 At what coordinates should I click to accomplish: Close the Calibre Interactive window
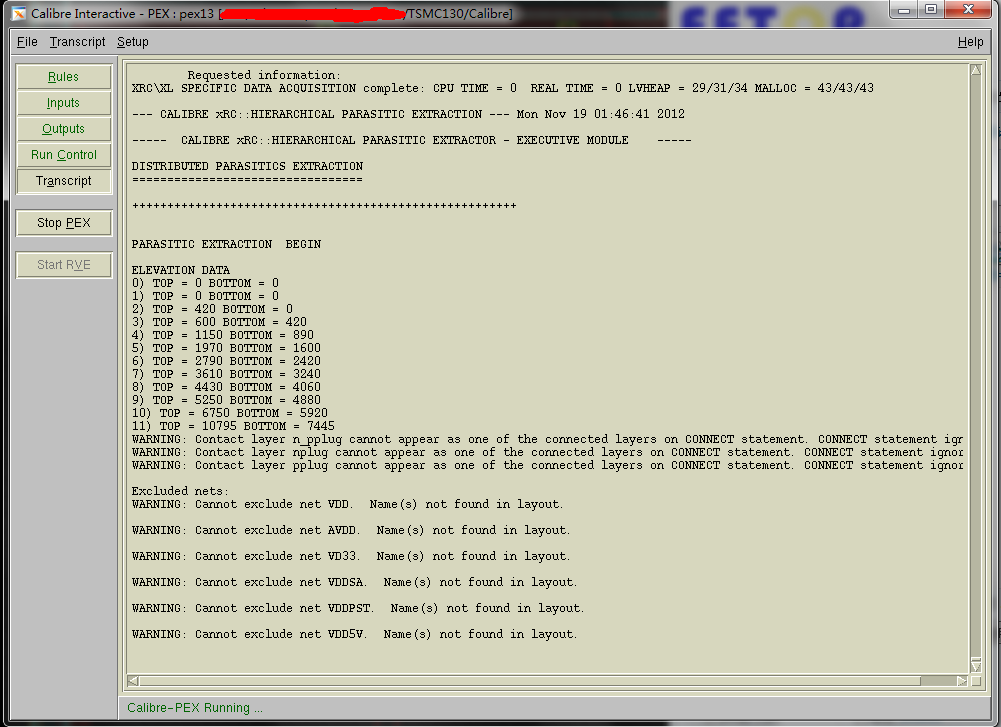[968, 10]
